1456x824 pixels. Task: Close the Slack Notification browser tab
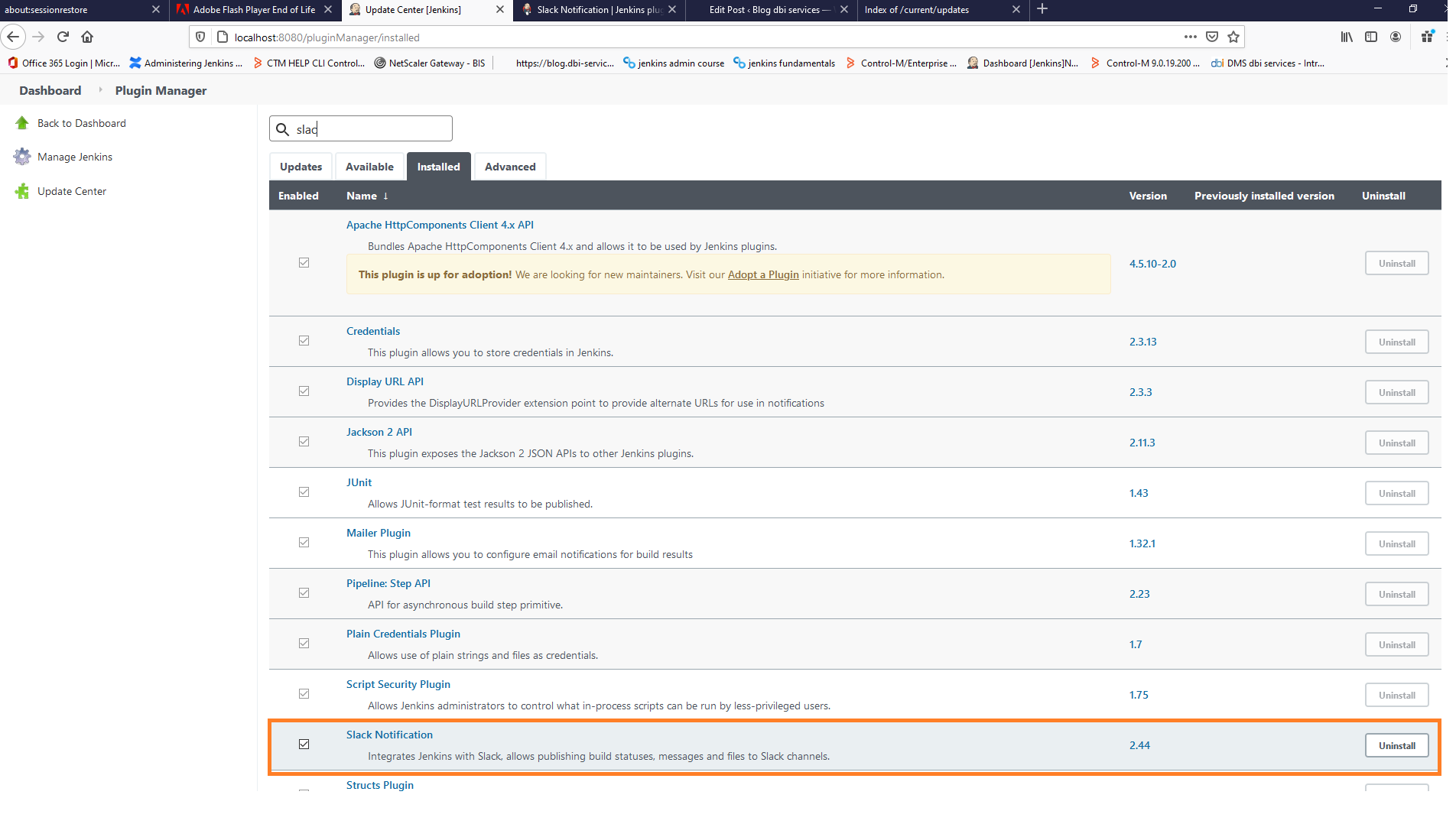(x=672, y=9)
